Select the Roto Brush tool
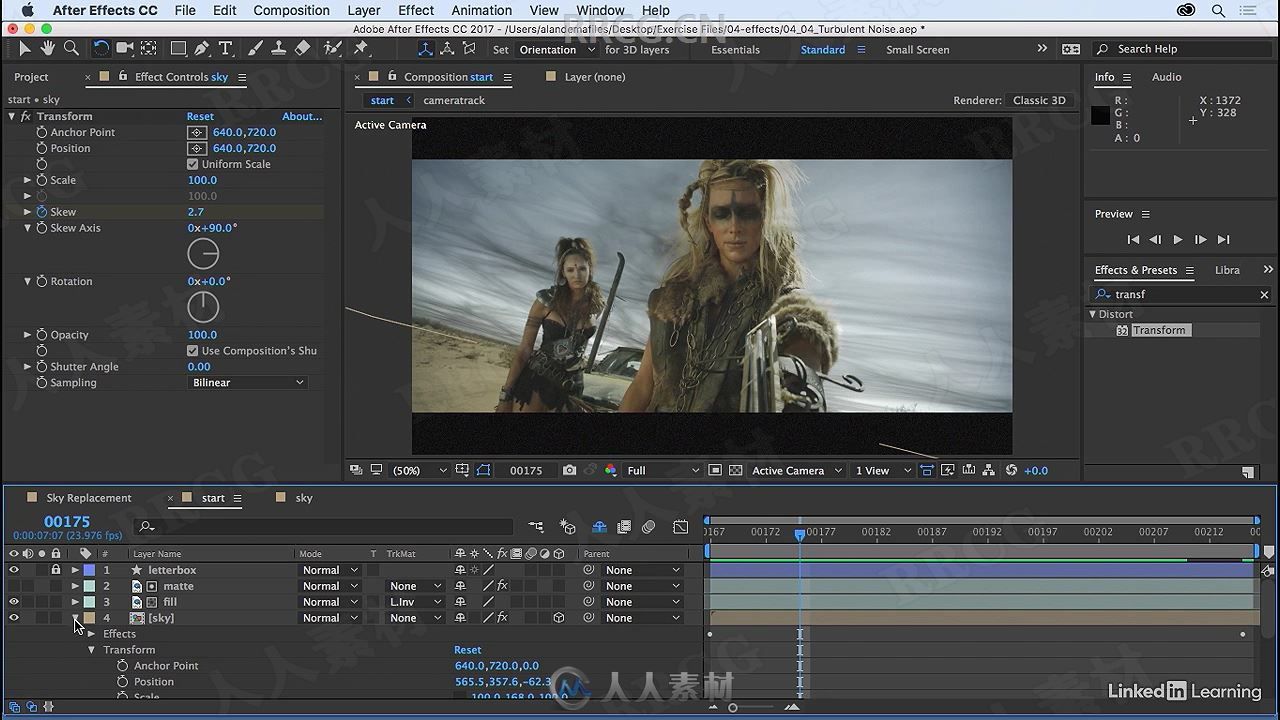The height and width of the screenshot is (720, 1280). pyautogui.click(x=332, y=48)
